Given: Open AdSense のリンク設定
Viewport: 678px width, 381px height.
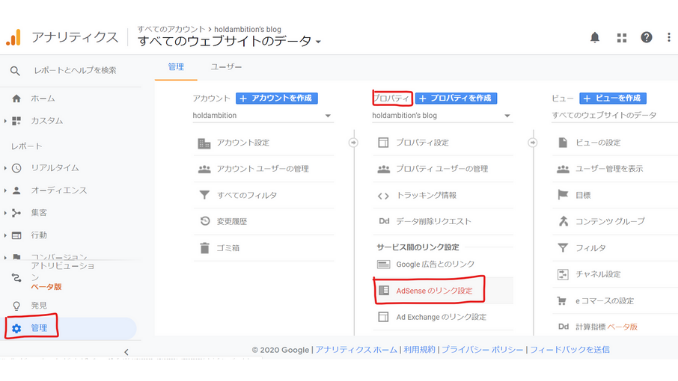Looking at the screenshot, I should click(443, 291).
